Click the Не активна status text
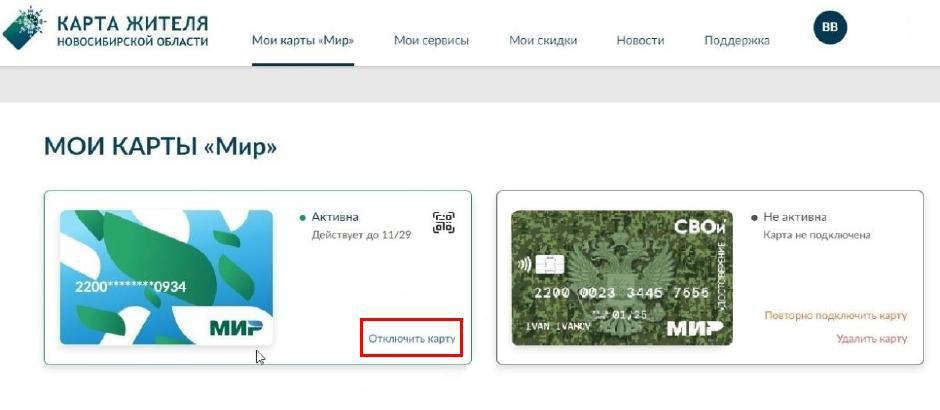940x410 pixels. 794,217
